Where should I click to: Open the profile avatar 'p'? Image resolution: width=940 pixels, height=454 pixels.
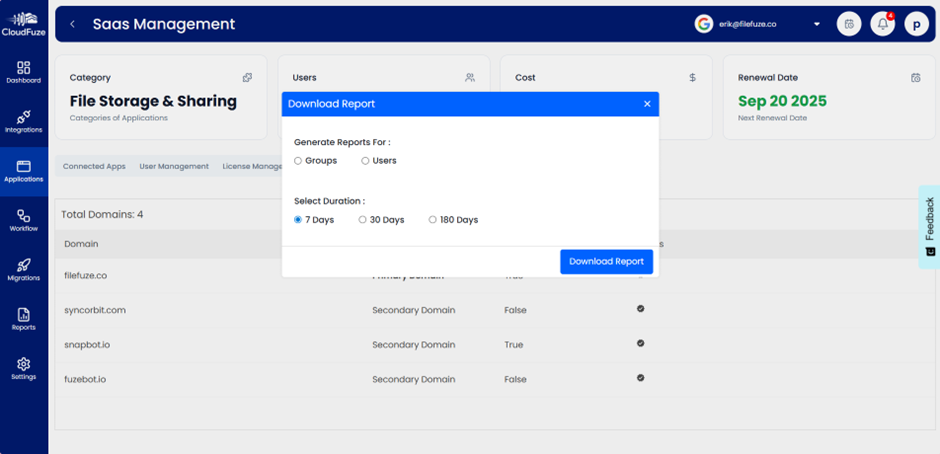[x=917, y=24]
